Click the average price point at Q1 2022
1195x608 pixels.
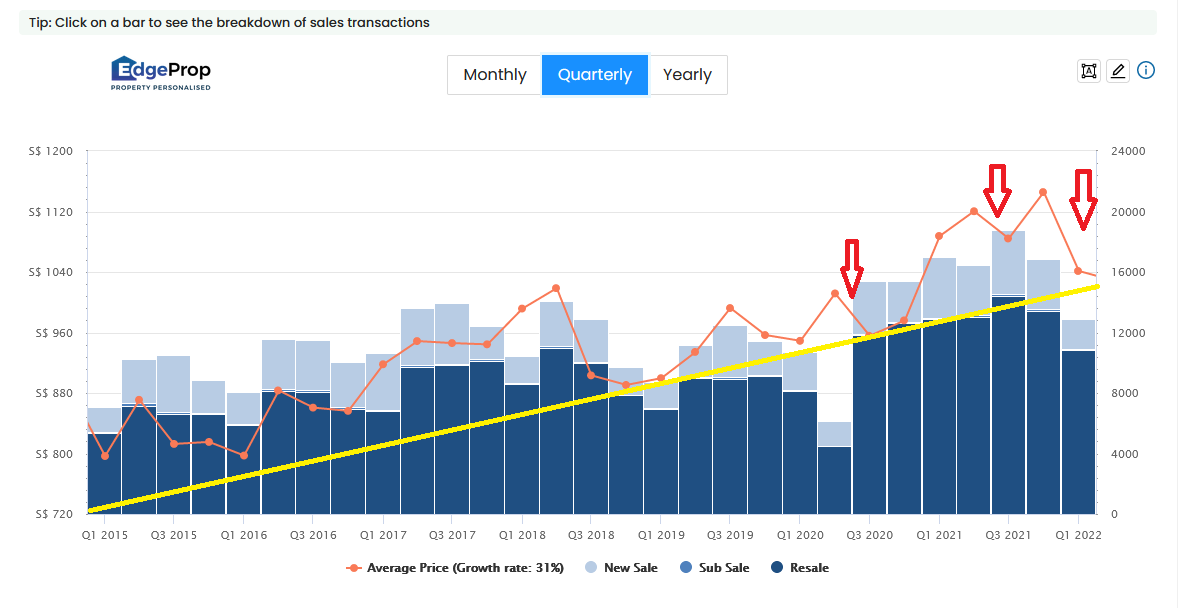(1078, 270)
